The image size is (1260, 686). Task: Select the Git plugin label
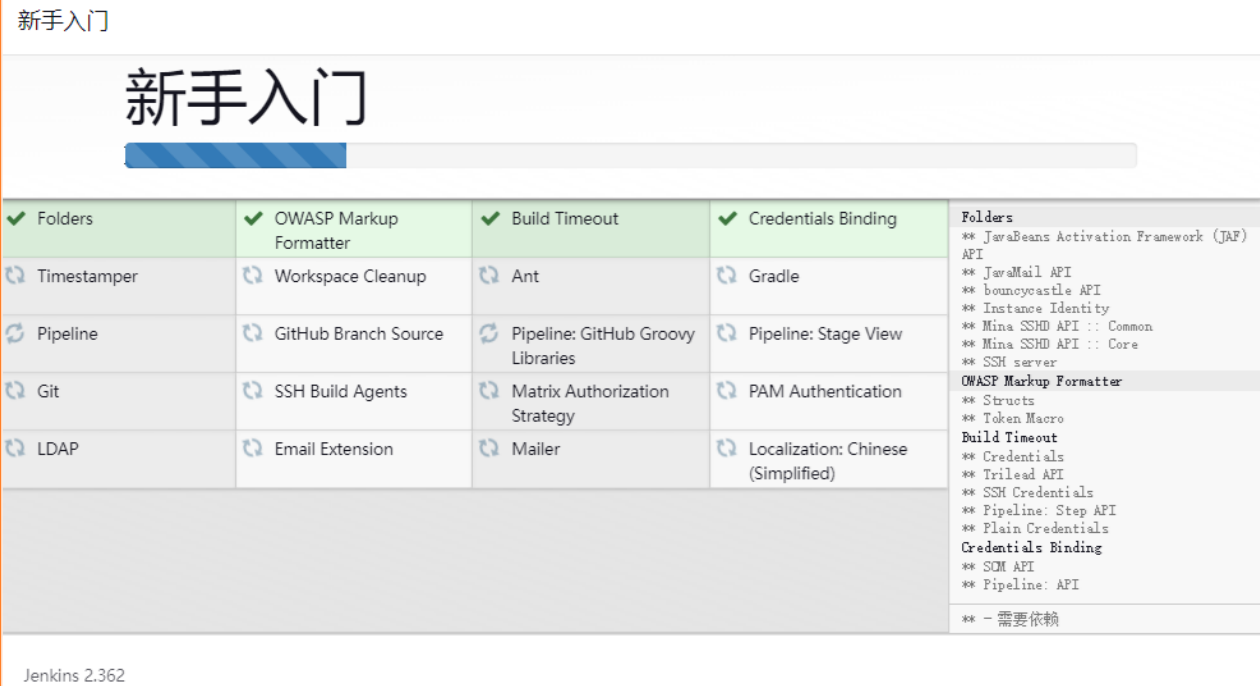click(48, 391)
